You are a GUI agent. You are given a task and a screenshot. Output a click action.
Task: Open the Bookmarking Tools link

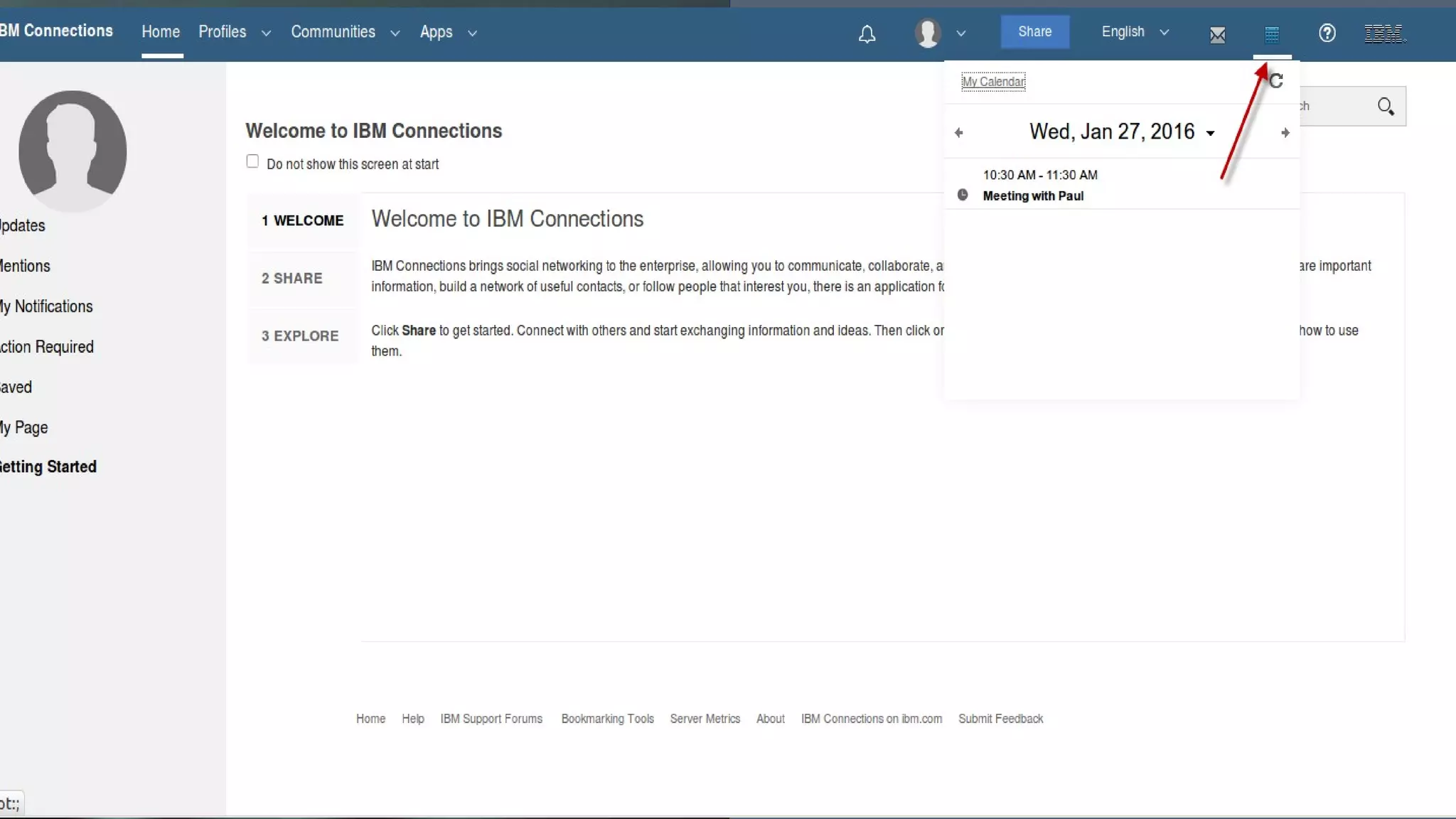click(607, 719)
